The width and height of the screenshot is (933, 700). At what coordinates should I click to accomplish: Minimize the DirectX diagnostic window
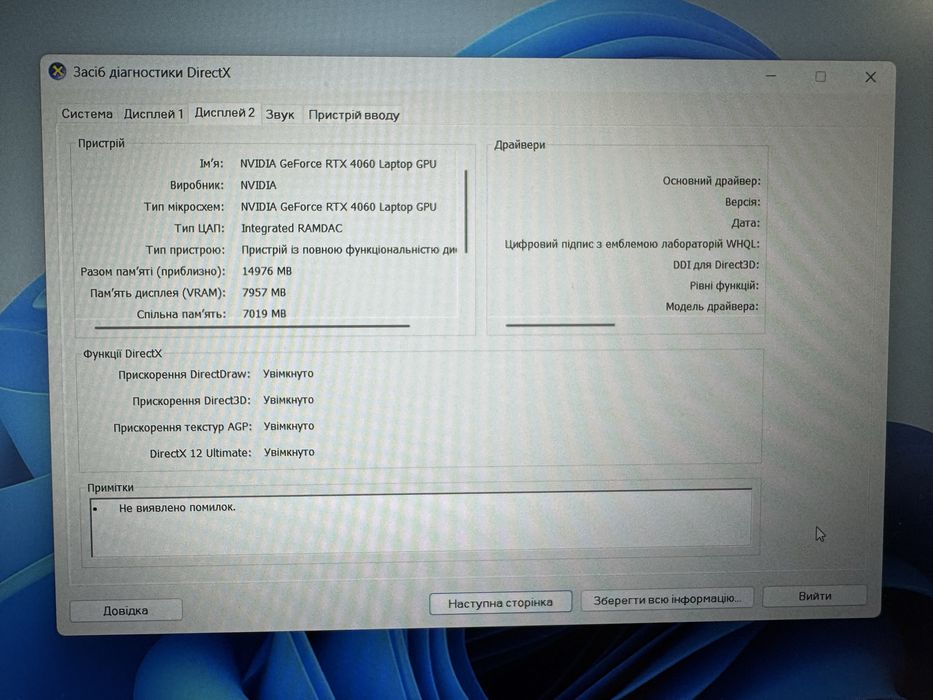tap(771, 76)
